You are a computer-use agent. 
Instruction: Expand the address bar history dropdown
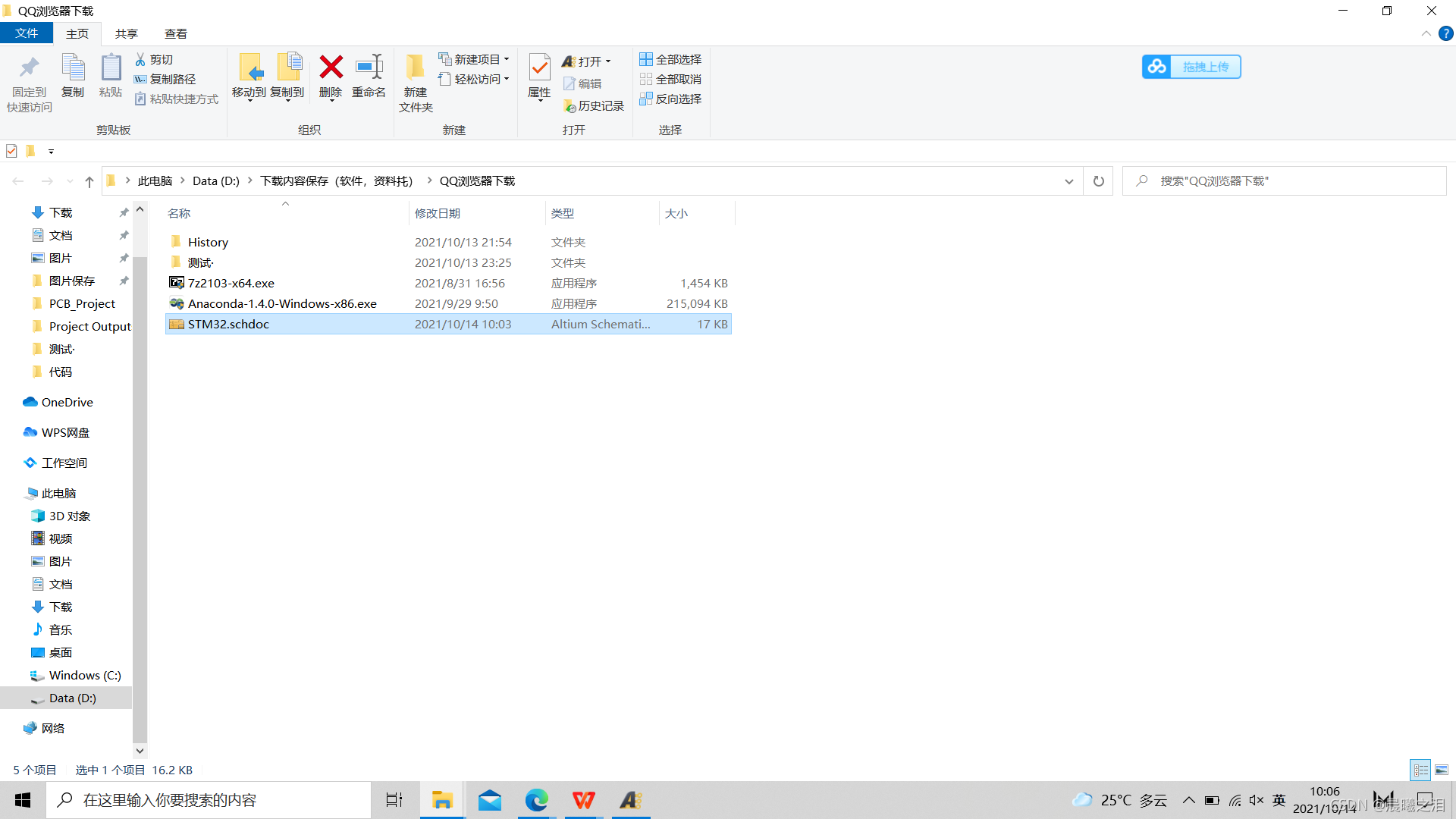click(1068, 181)
